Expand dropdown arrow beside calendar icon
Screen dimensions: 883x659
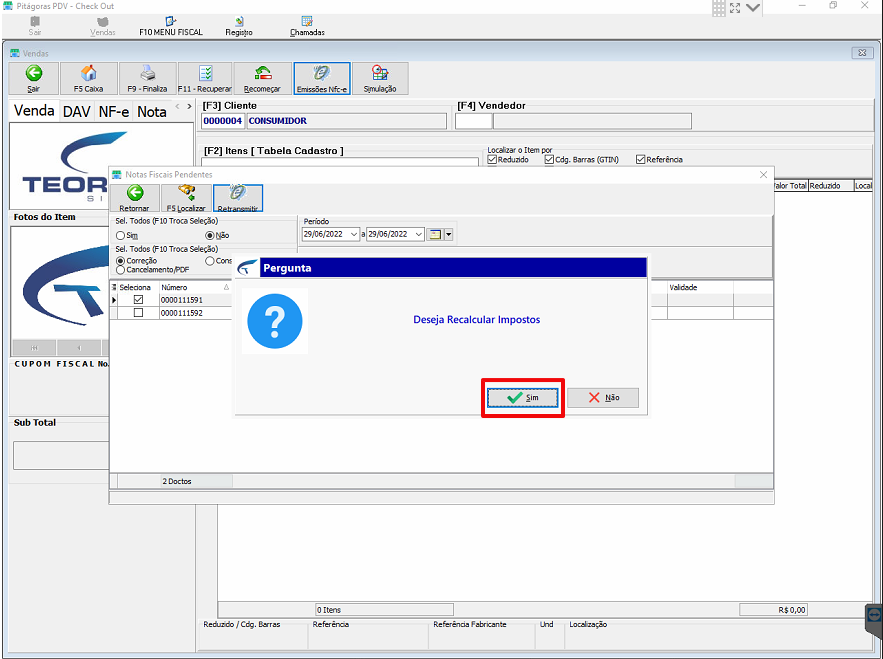point(449,234)
